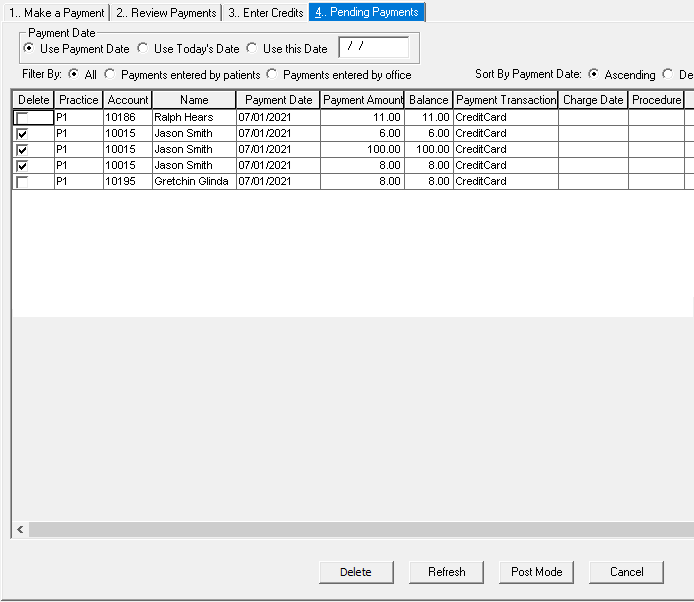Go to Enter Credits tab
The image size is (694, 602).
[x=266, y=13]
